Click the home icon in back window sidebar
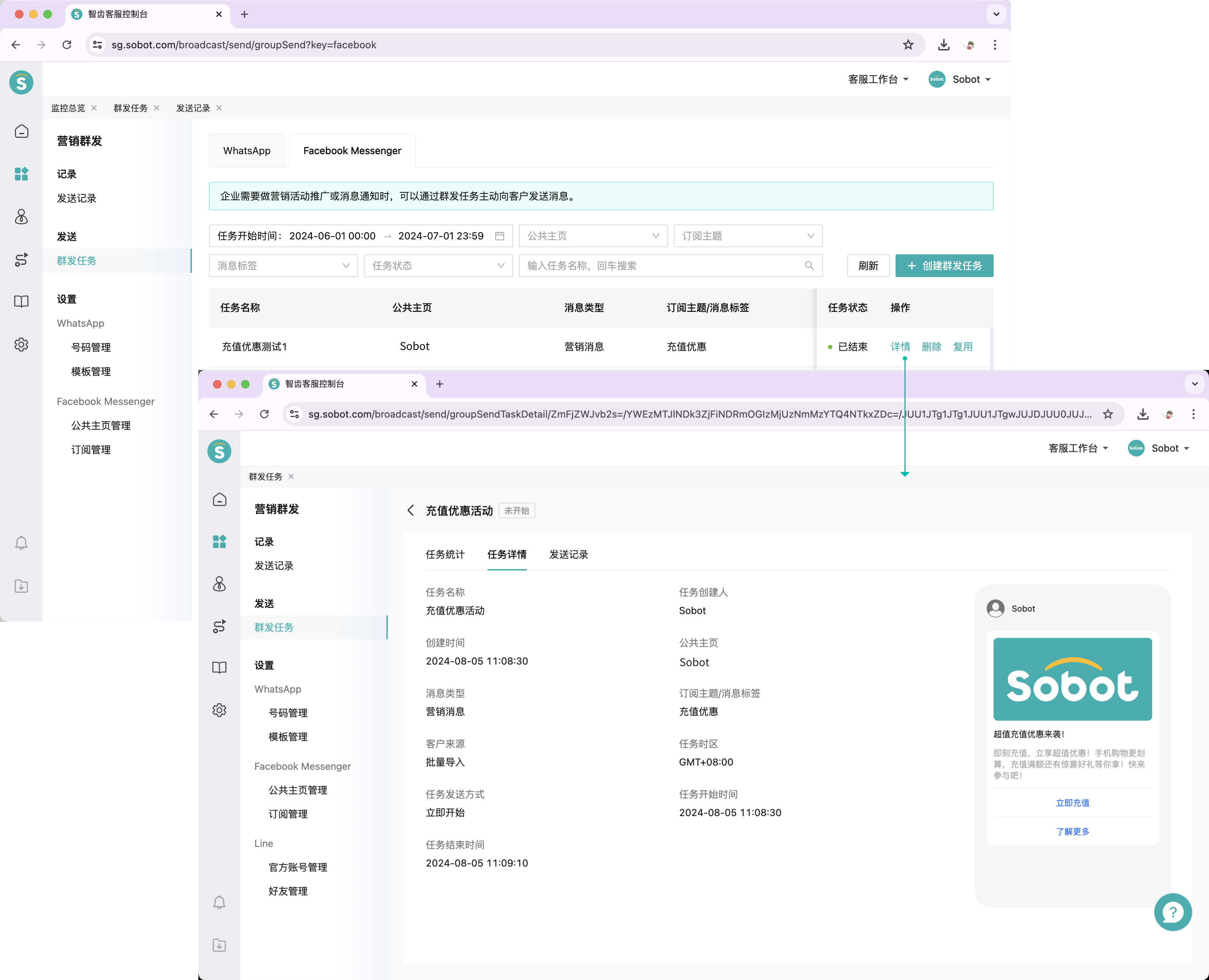This screenshot has height=980, width=1209. tap(21, 131)
